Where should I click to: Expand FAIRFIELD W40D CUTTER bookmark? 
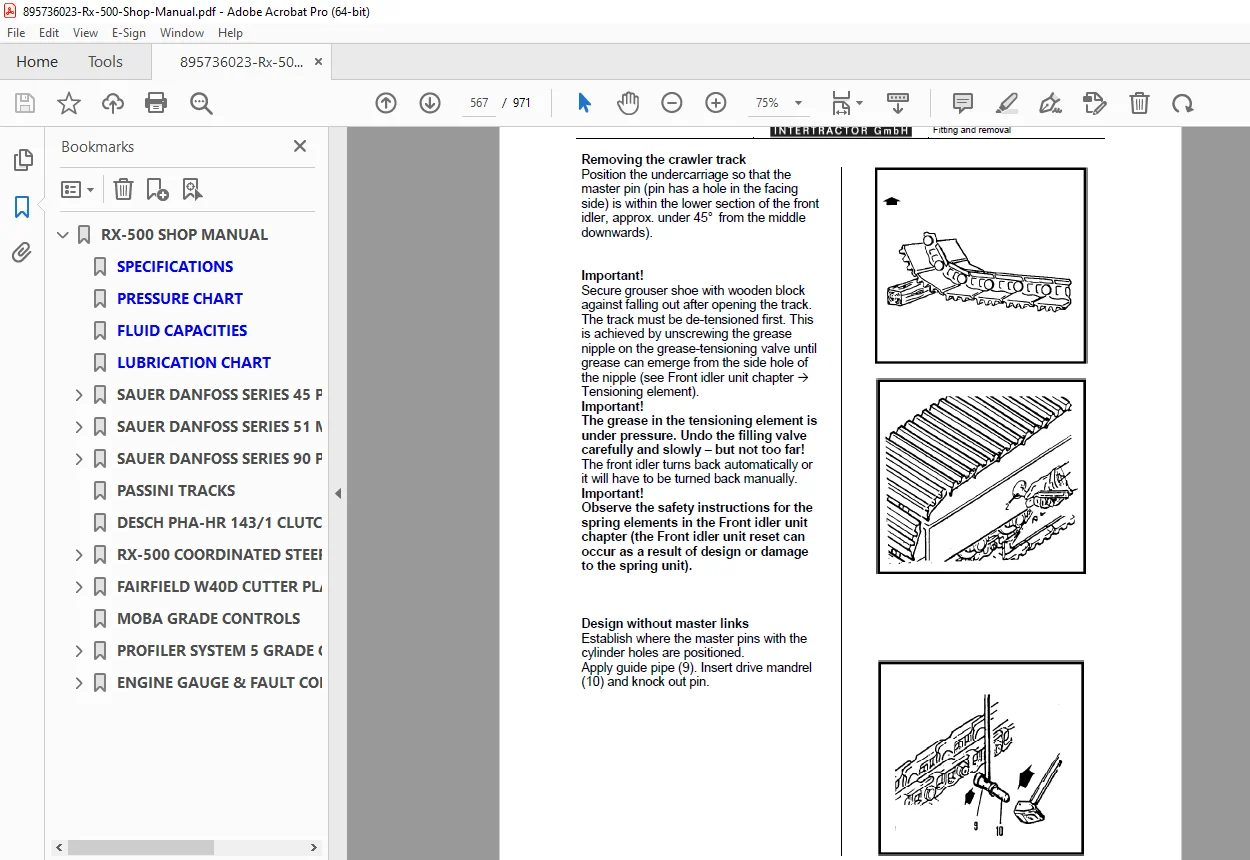[x=79, y=587]
